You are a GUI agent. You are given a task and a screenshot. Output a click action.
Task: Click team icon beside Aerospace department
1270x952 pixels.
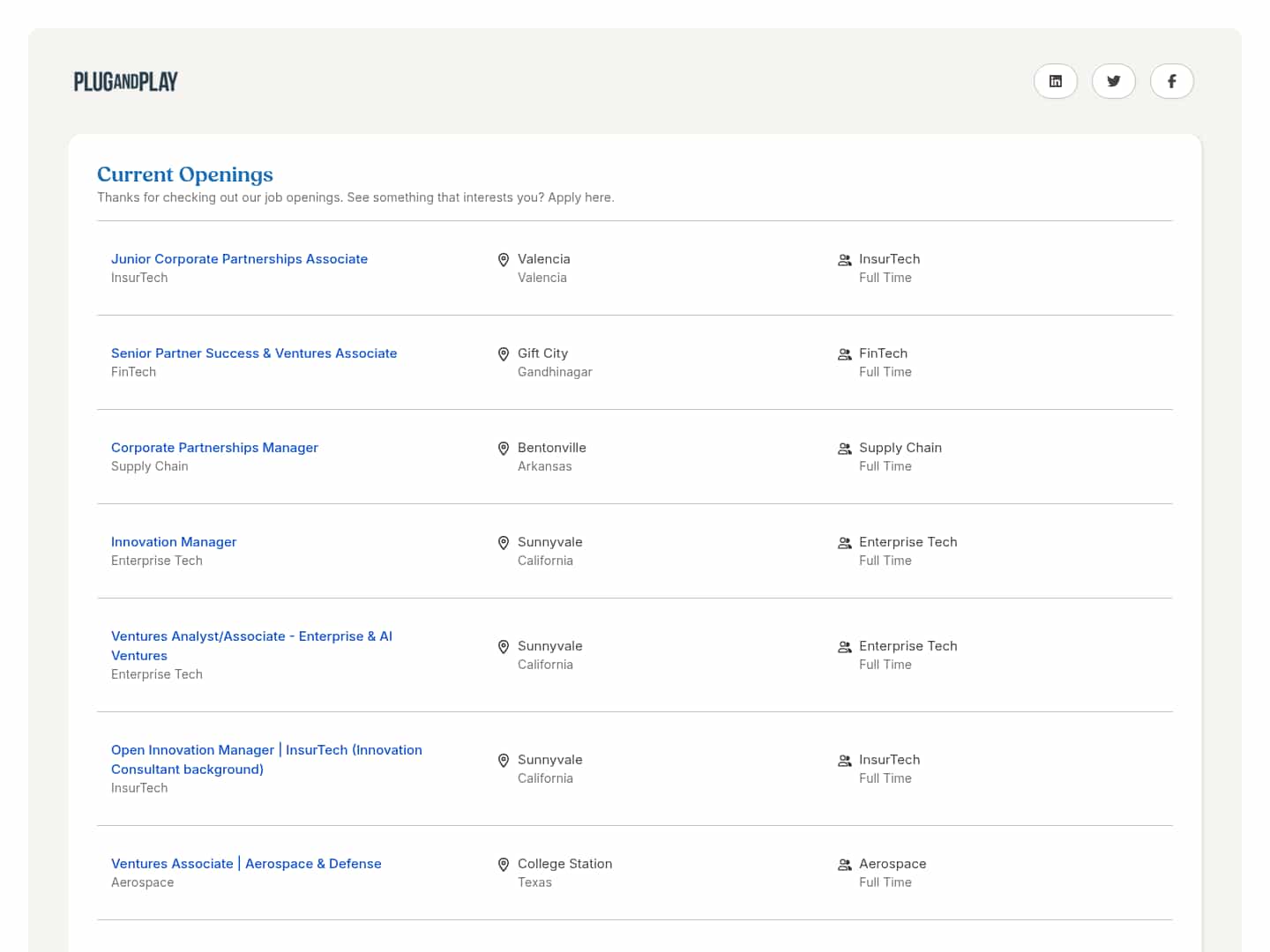(844, 865)
